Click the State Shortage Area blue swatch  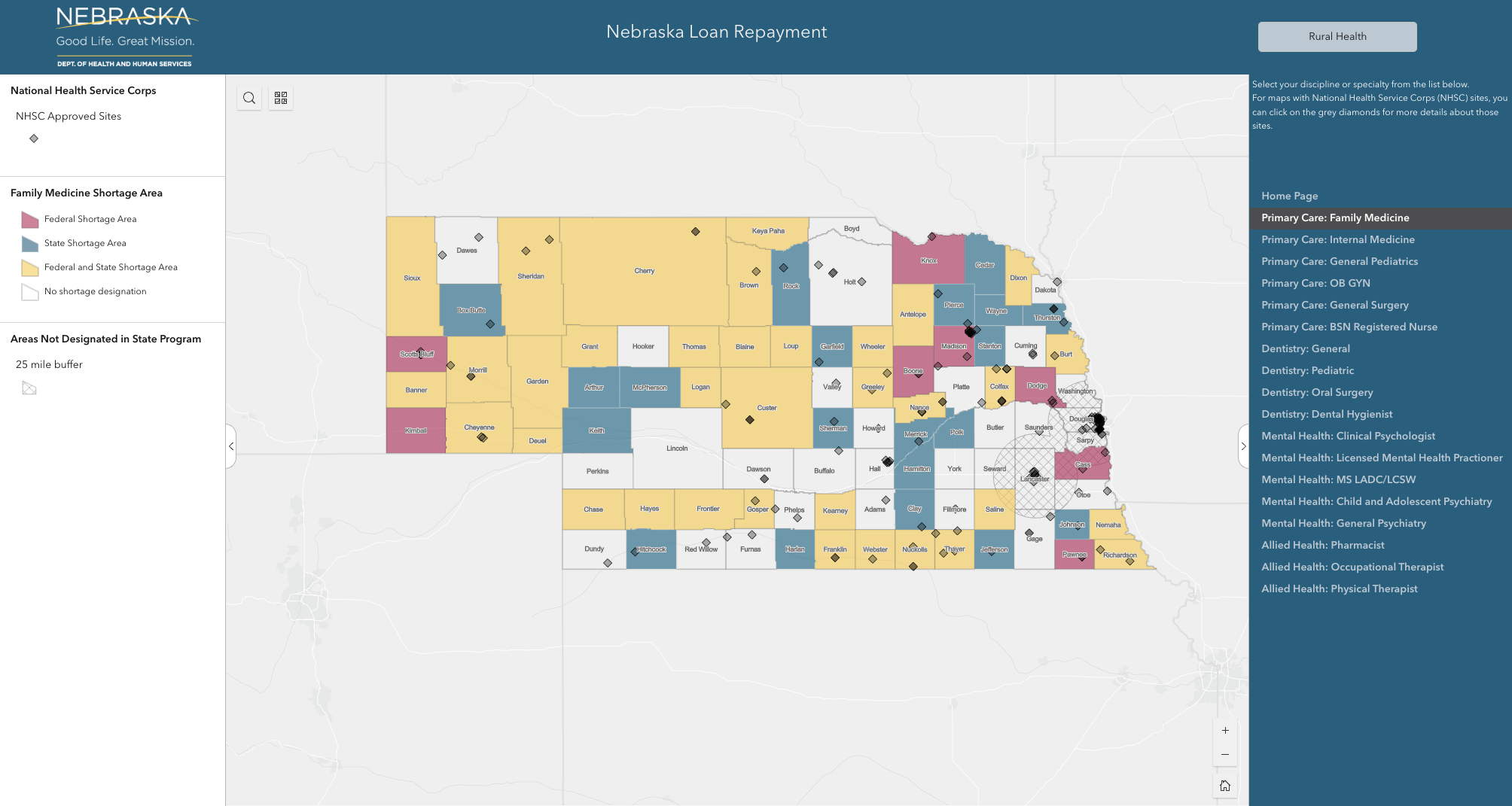coord(30,244)
